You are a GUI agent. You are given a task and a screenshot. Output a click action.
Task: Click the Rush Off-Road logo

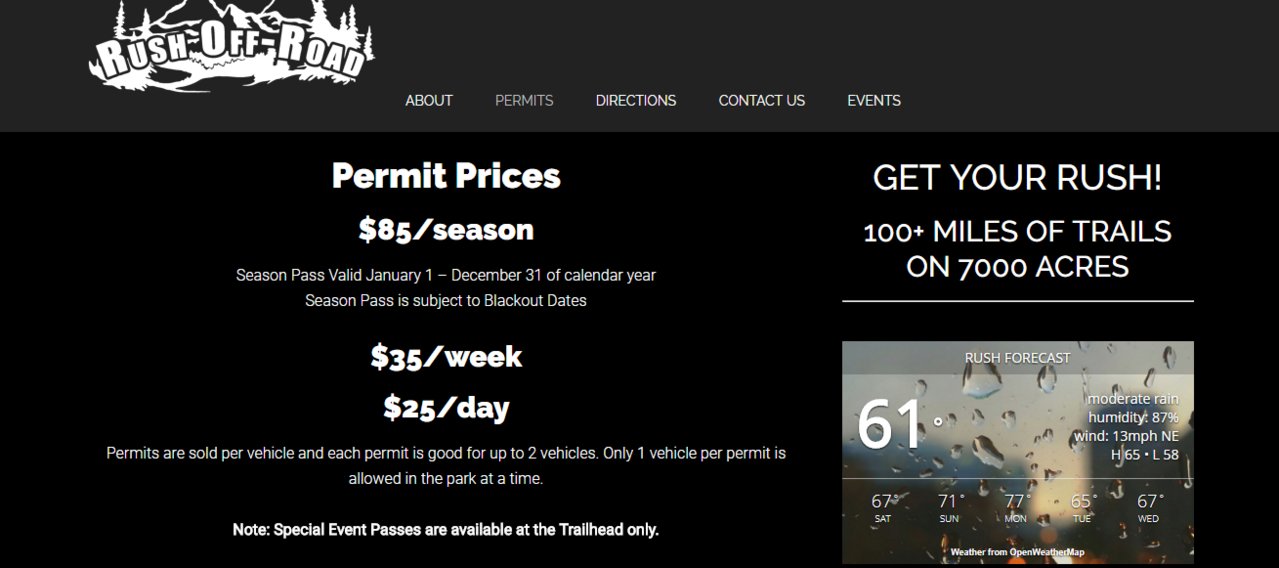point(232,49)
